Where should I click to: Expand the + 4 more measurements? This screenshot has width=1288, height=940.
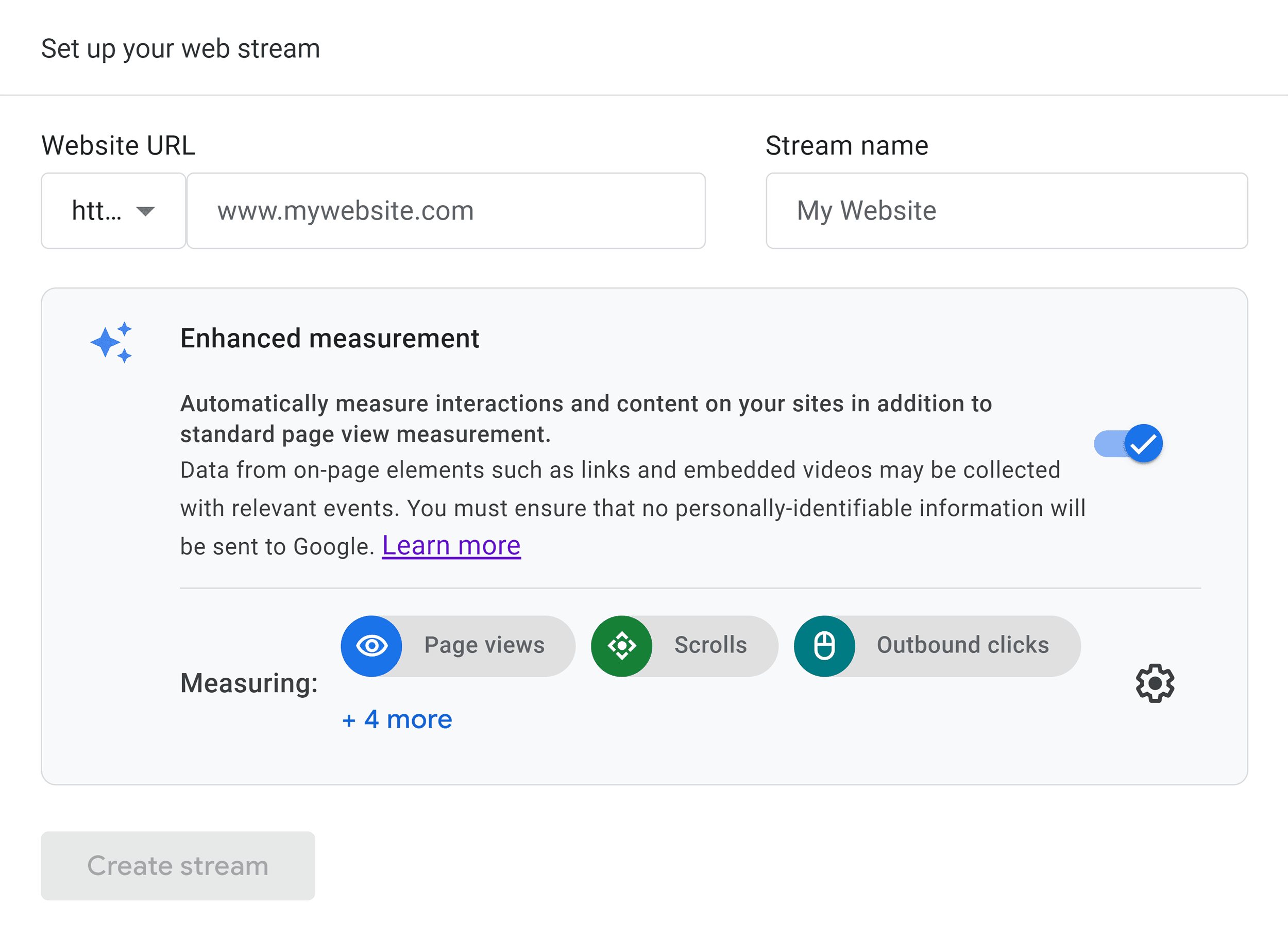(x=396, y=719)
